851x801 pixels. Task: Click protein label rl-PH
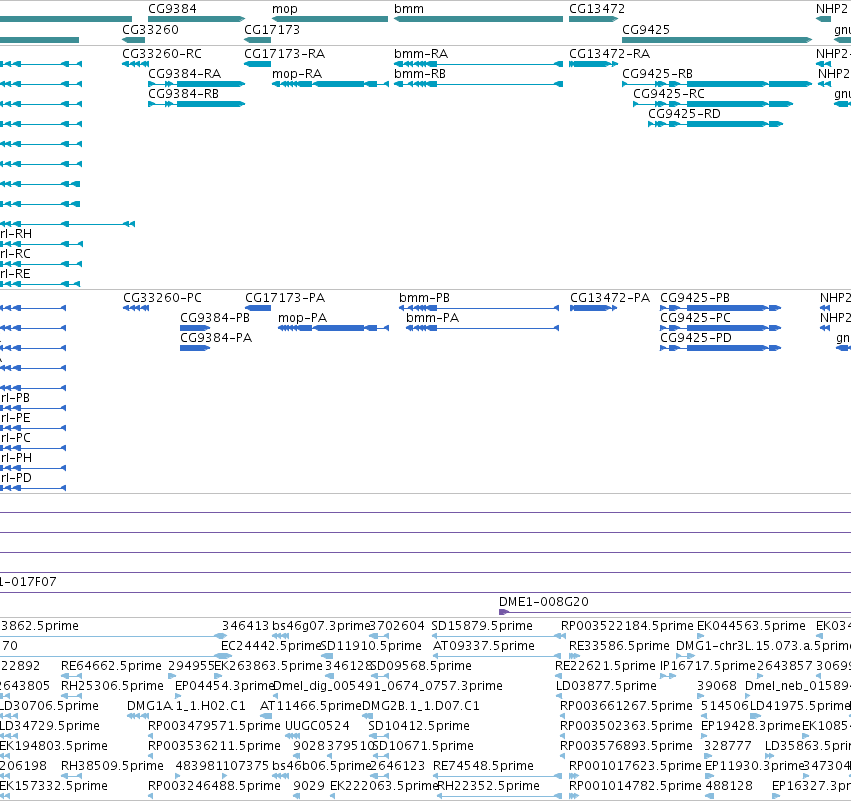[16, 457]
